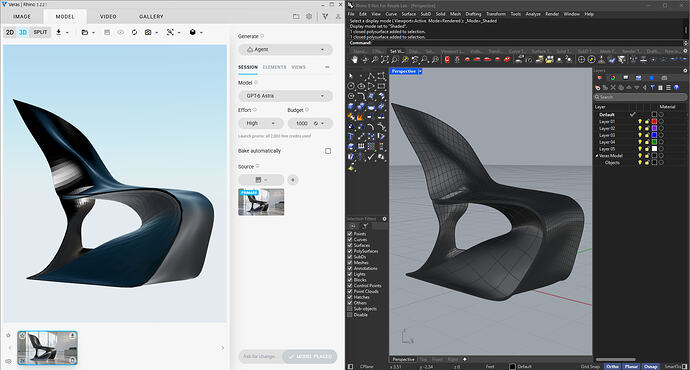Open the Source type dropdown

tap(261, 180)
